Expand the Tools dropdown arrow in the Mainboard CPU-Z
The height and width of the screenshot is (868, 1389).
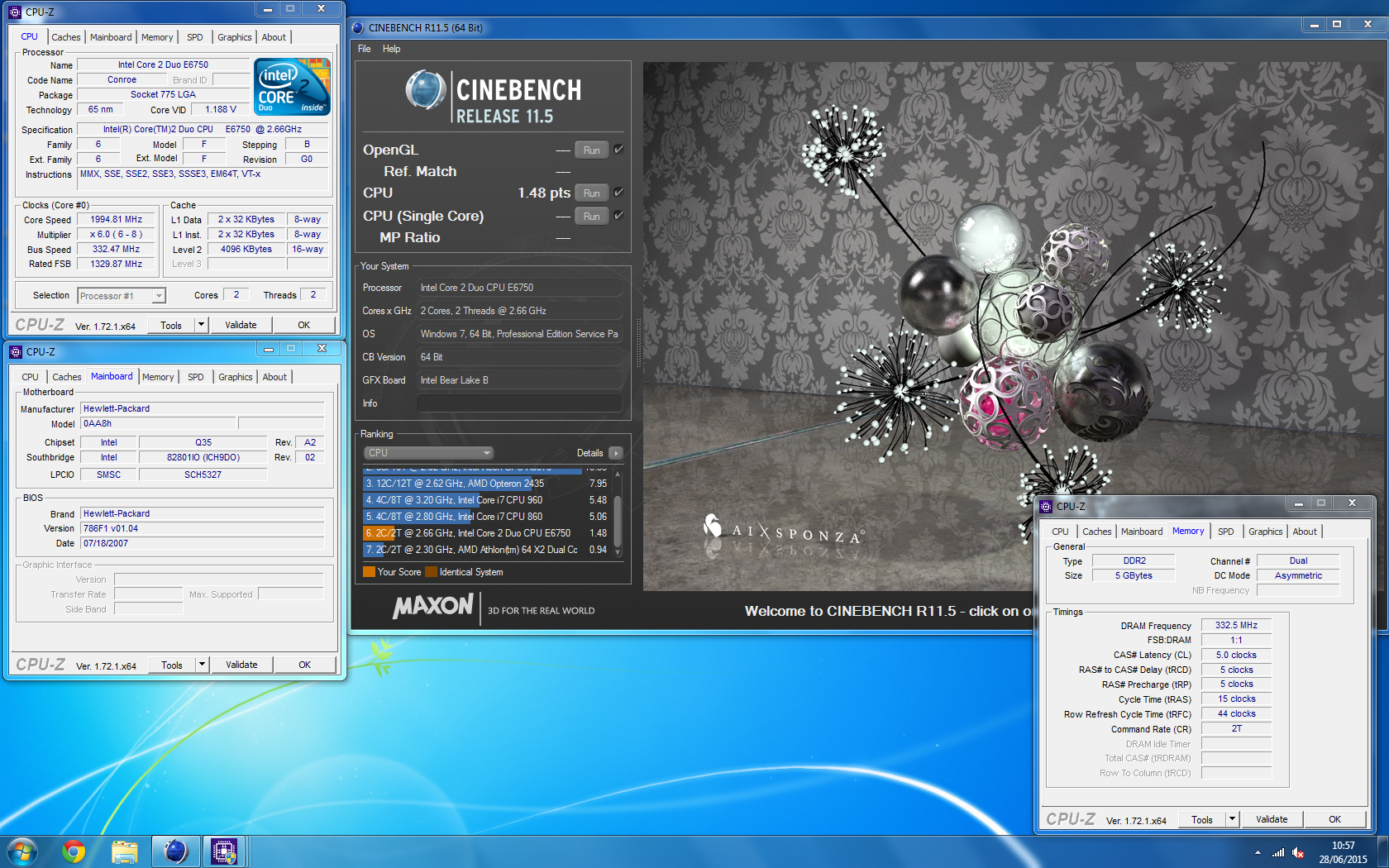pos(202,665)
